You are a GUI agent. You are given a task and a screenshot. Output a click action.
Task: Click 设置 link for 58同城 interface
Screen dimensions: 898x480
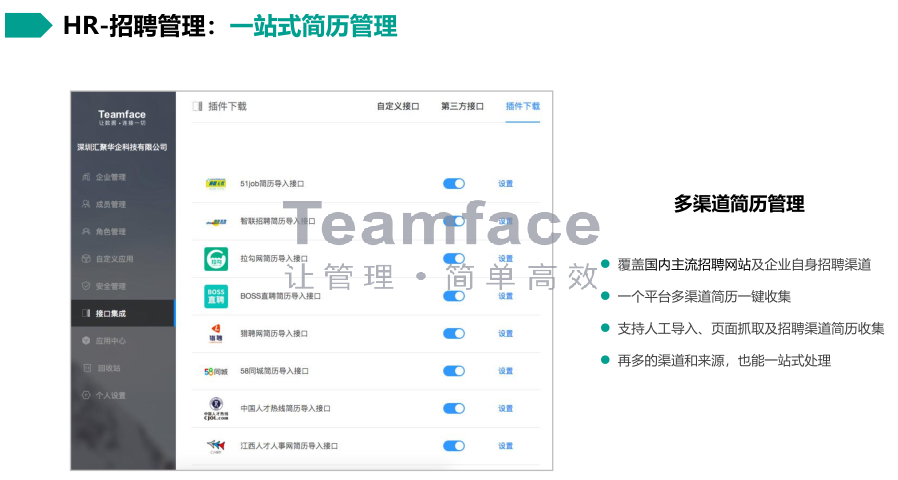(505, 371)
